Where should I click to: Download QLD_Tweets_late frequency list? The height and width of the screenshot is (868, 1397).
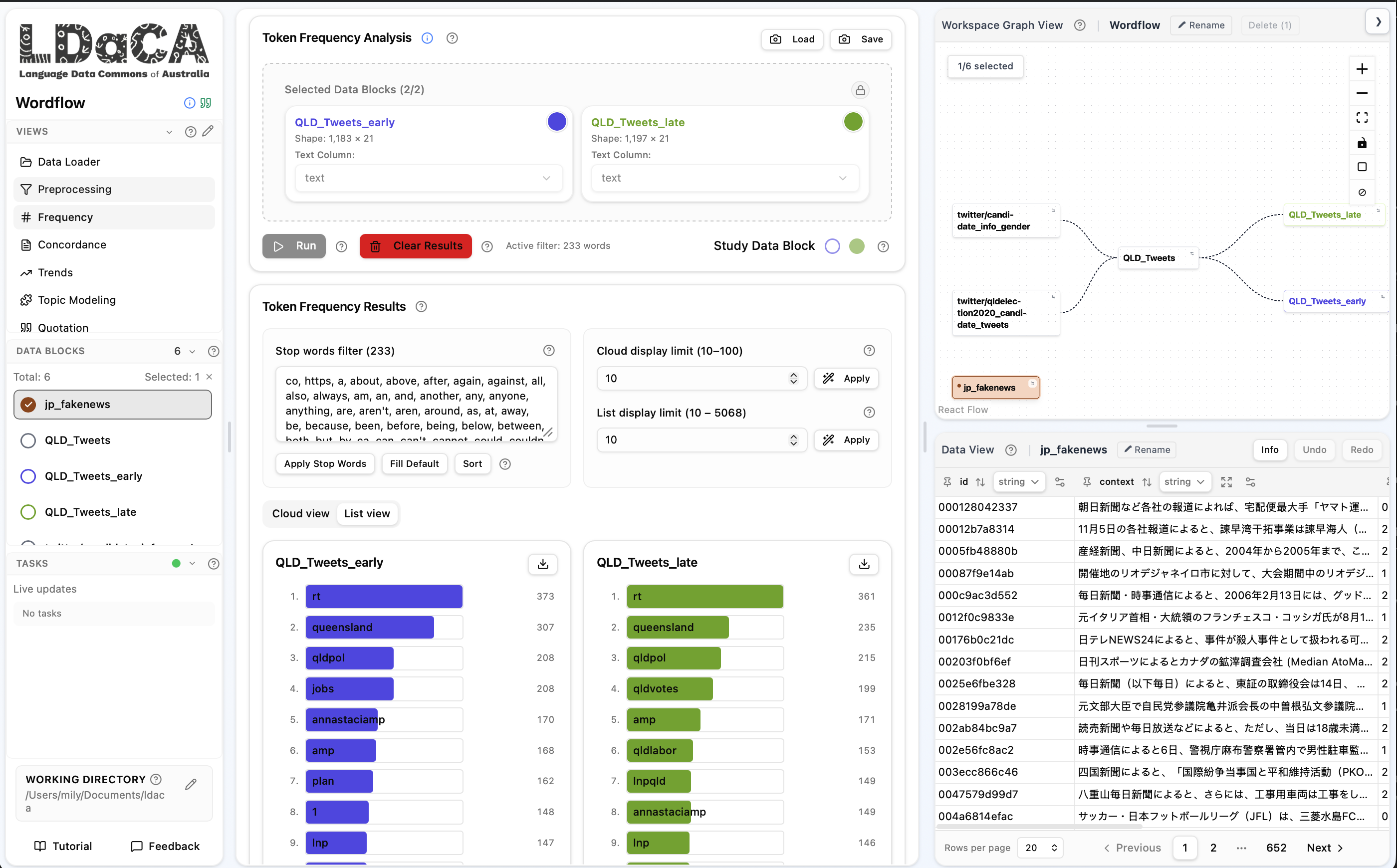[x=864, y=564]
